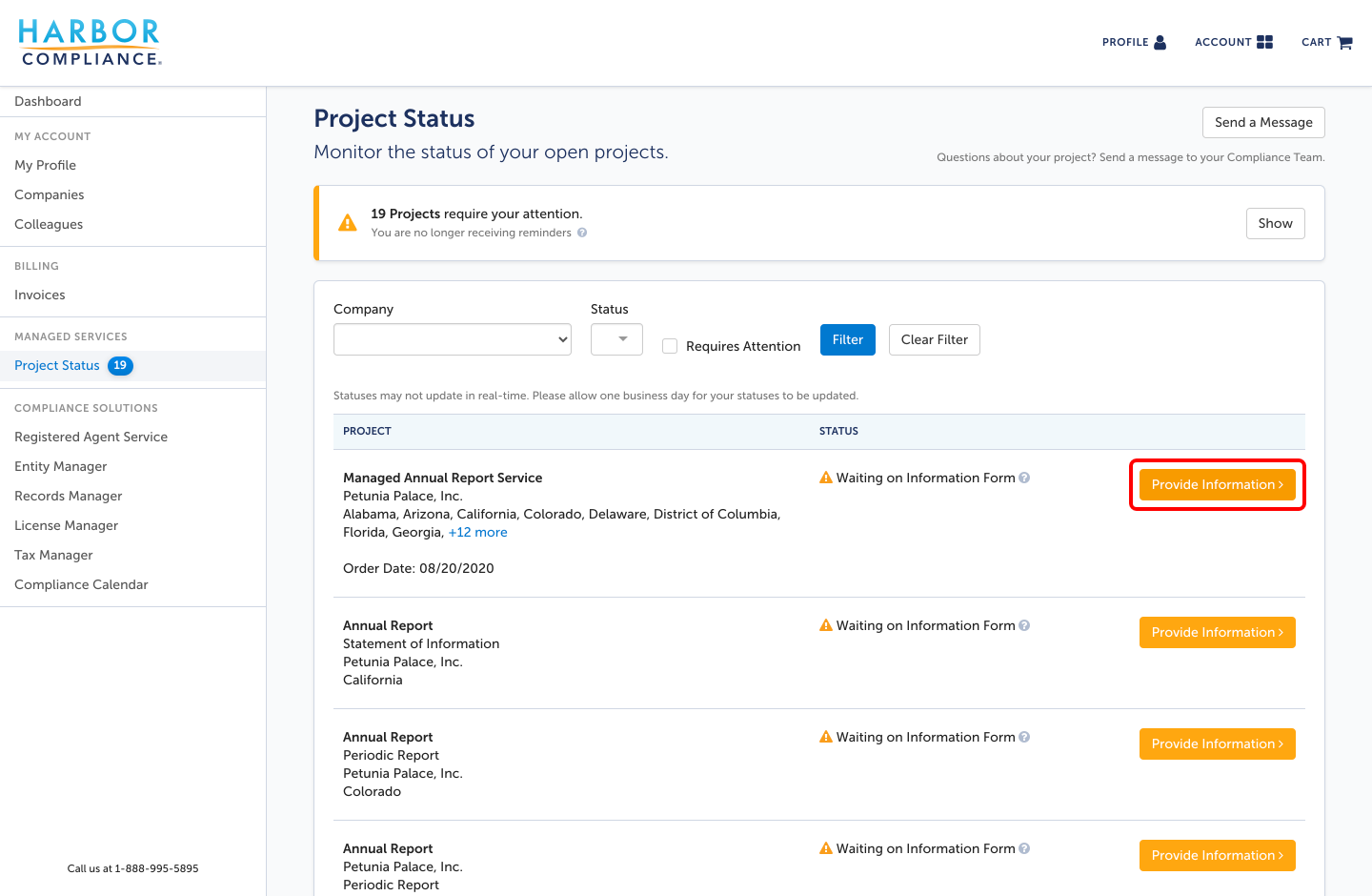Open Compliance Calendar in sidebar
The height and width of the screenshot is (896, 1372).
pyautogui.click(x=81, y=584)
